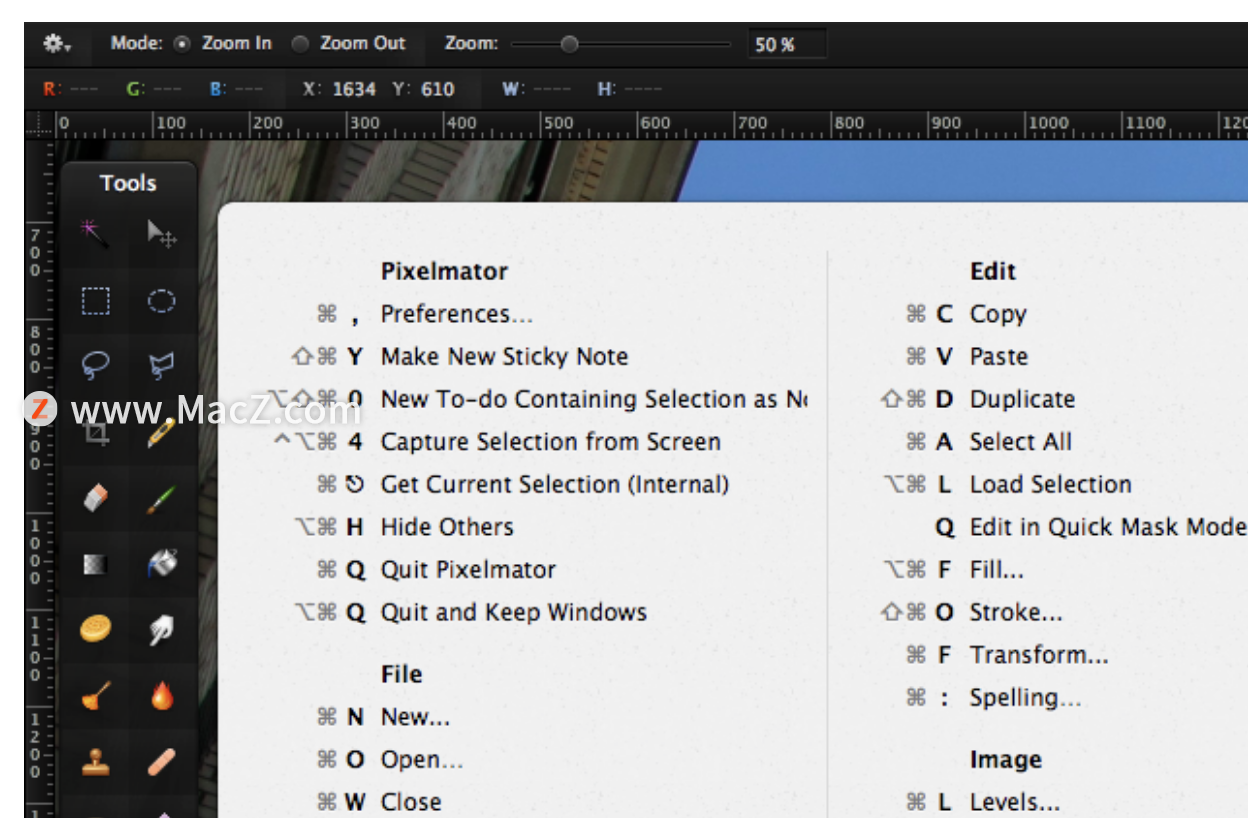Select the Magic Wand tool
This screenshot has height=818, width=1248.
coord(95,233)
